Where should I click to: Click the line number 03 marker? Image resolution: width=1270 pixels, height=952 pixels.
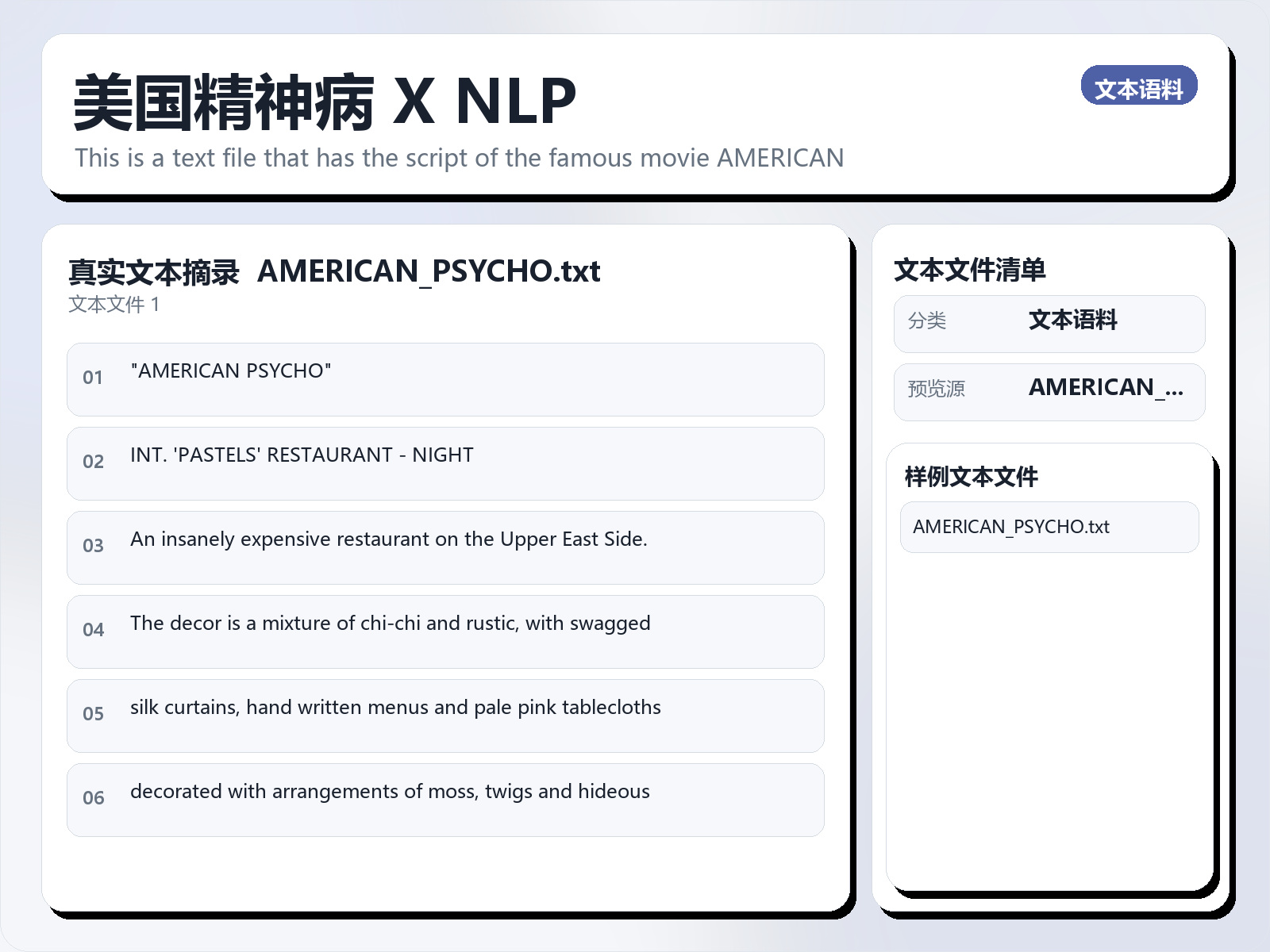pyautogui.click(x=93, y=547)
